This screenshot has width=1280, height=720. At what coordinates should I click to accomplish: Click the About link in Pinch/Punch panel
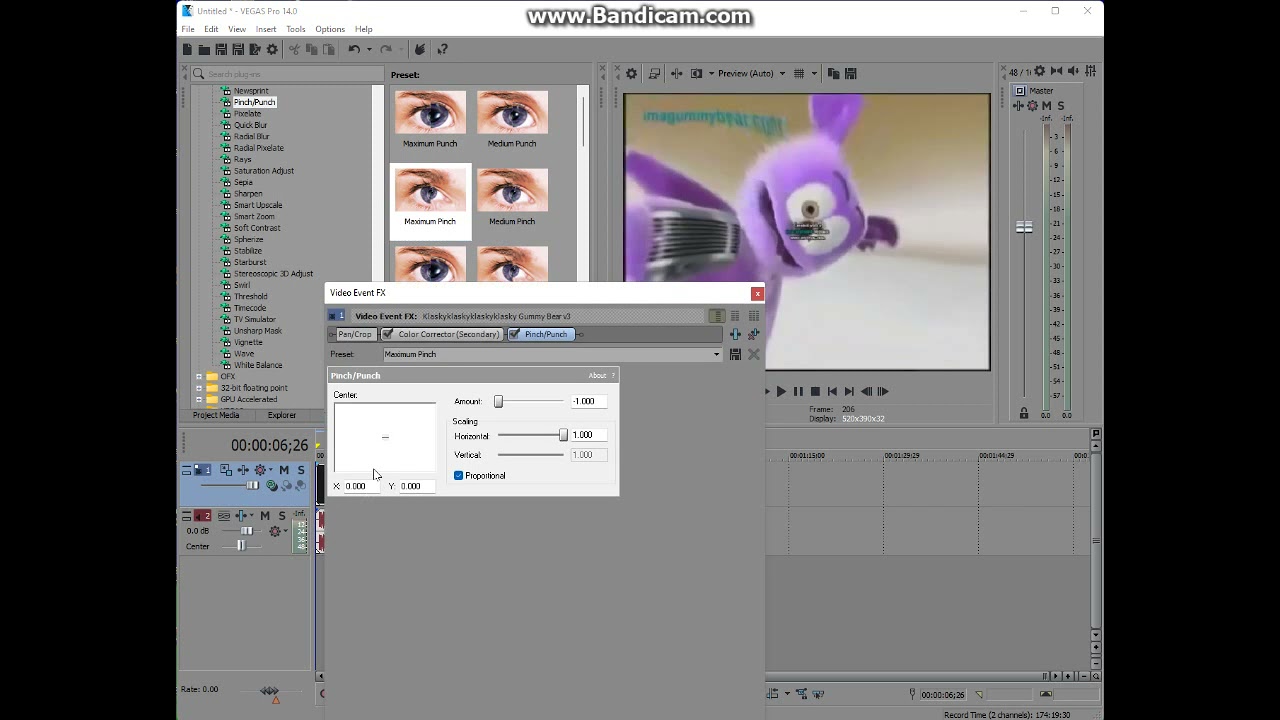tap(597, 376)
